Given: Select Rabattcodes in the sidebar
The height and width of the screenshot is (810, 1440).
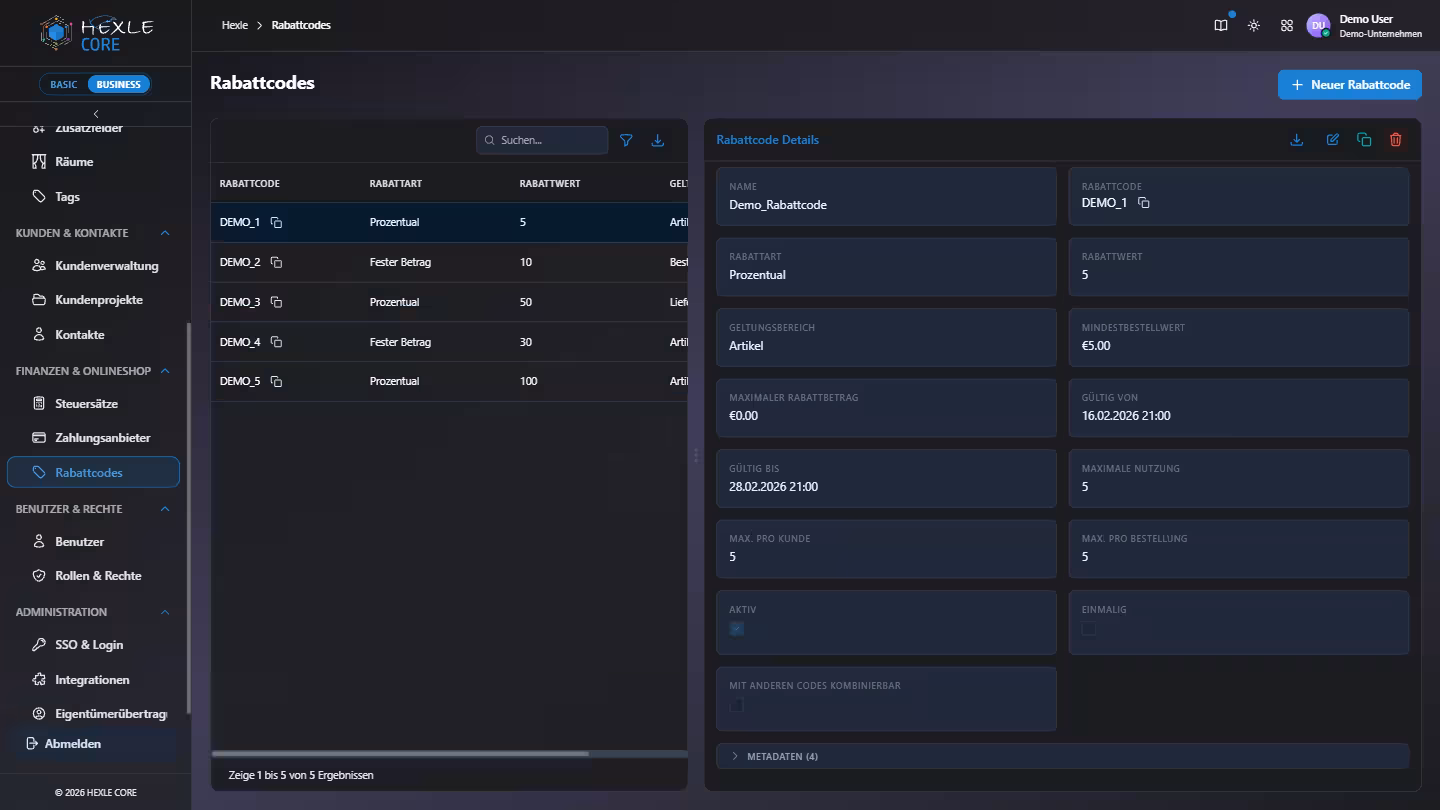Looking at the screenshot, I should click(93, 472).
